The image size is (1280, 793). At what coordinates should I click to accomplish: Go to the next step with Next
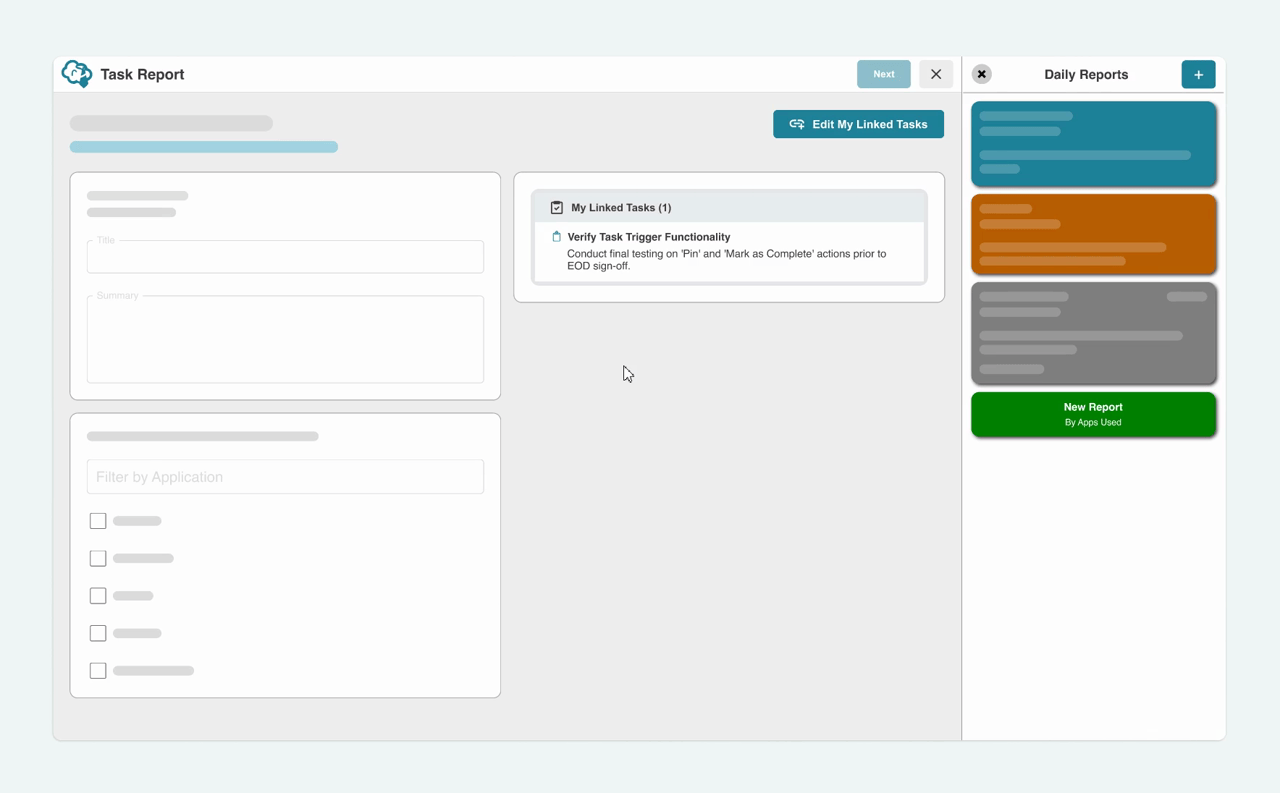(x=884, y=74)
